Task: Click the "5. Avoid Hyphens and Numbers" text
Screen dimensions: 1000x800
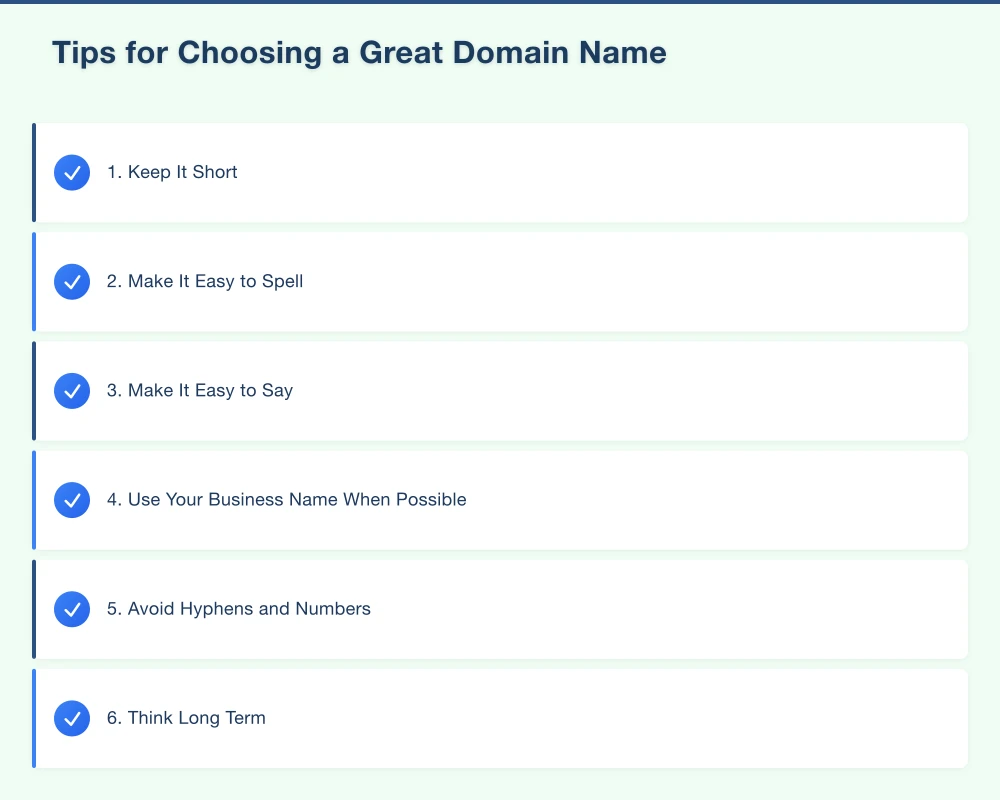Action: click(240, 609)
